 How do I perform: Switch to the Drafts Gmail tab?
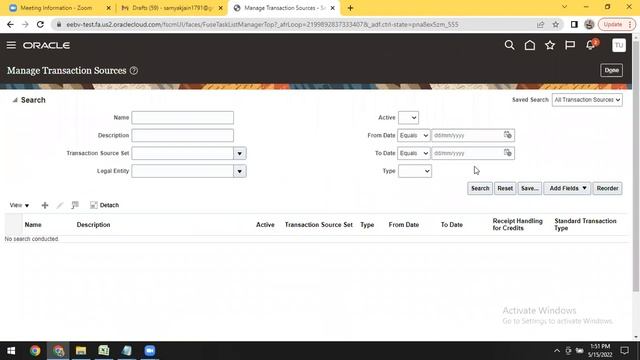pyautogui.click(x=172, y=8)
